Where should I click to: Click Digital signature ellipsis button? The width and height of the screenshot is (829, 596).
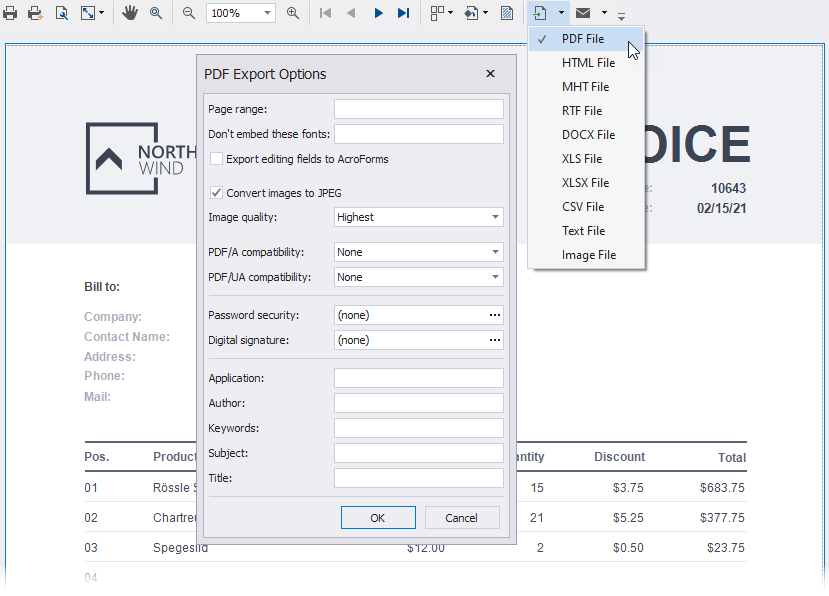(x=494, y=340)
